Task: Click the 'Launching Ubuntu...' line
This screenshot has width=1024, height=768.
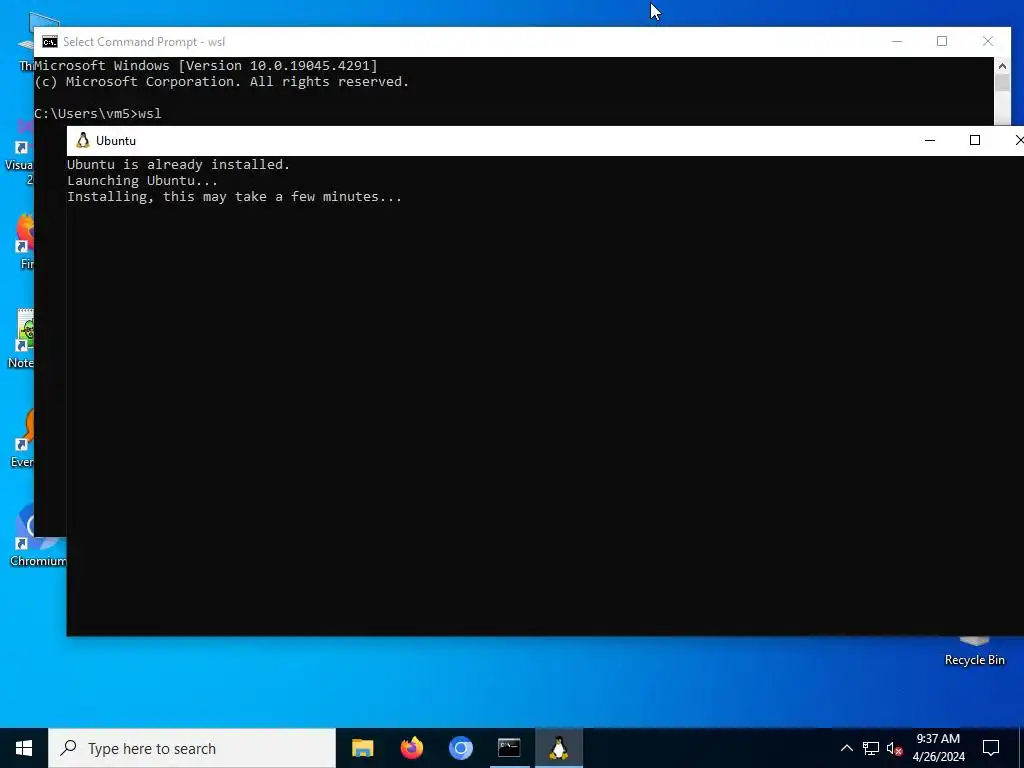Action: click(x=142, y=181)
